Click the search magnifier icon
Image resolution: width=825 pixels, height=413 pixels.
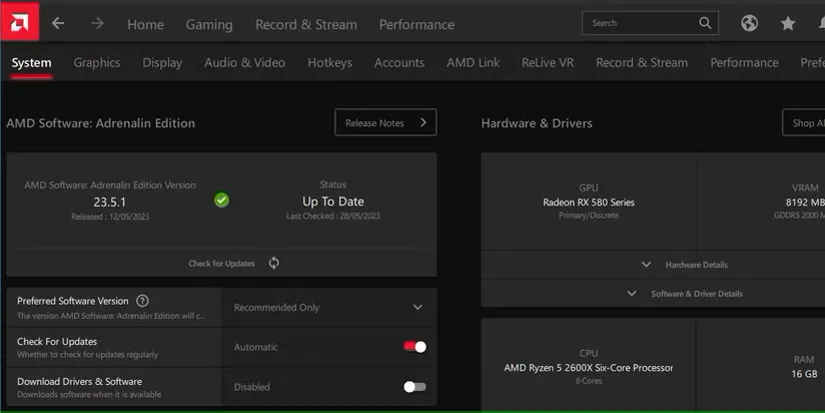pos(705,23)
